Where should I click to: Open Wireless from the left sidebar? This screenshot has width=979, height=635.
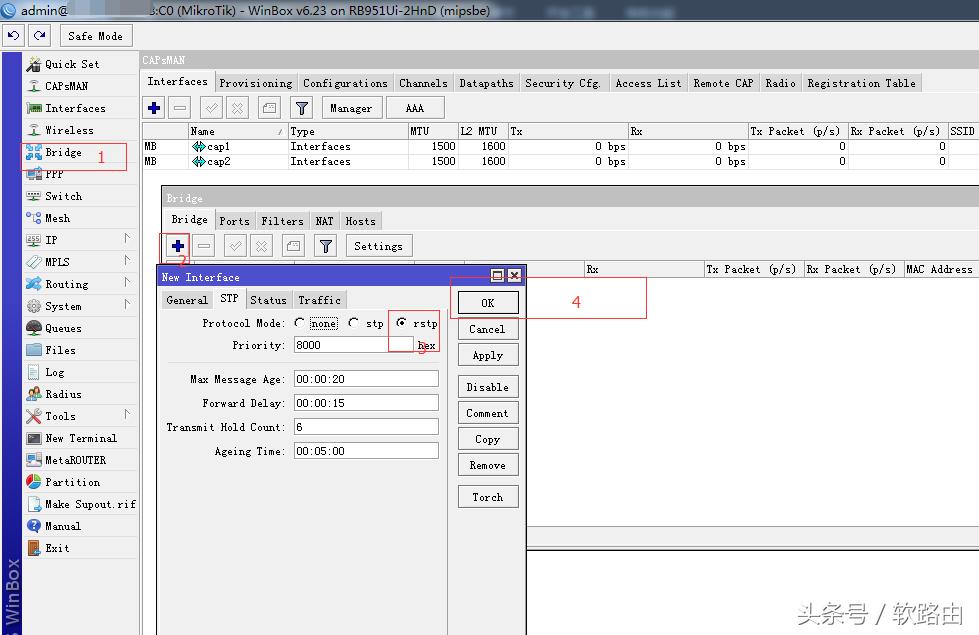point(68,130)
